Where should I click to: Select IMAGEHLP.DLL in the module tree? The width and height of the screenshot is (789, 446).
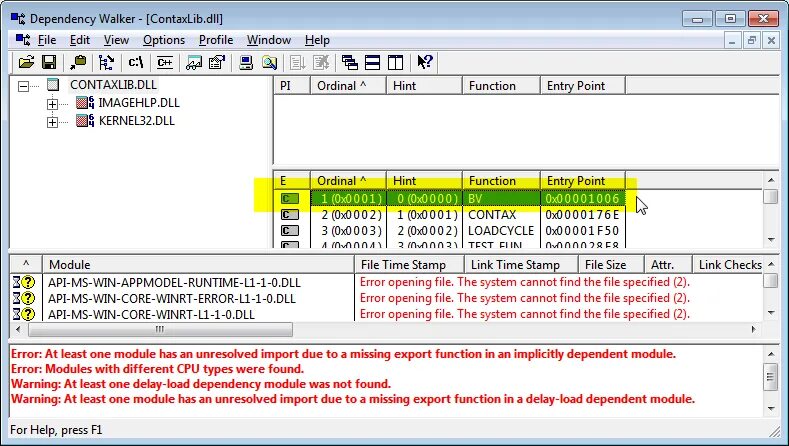[x=139, y=103]
